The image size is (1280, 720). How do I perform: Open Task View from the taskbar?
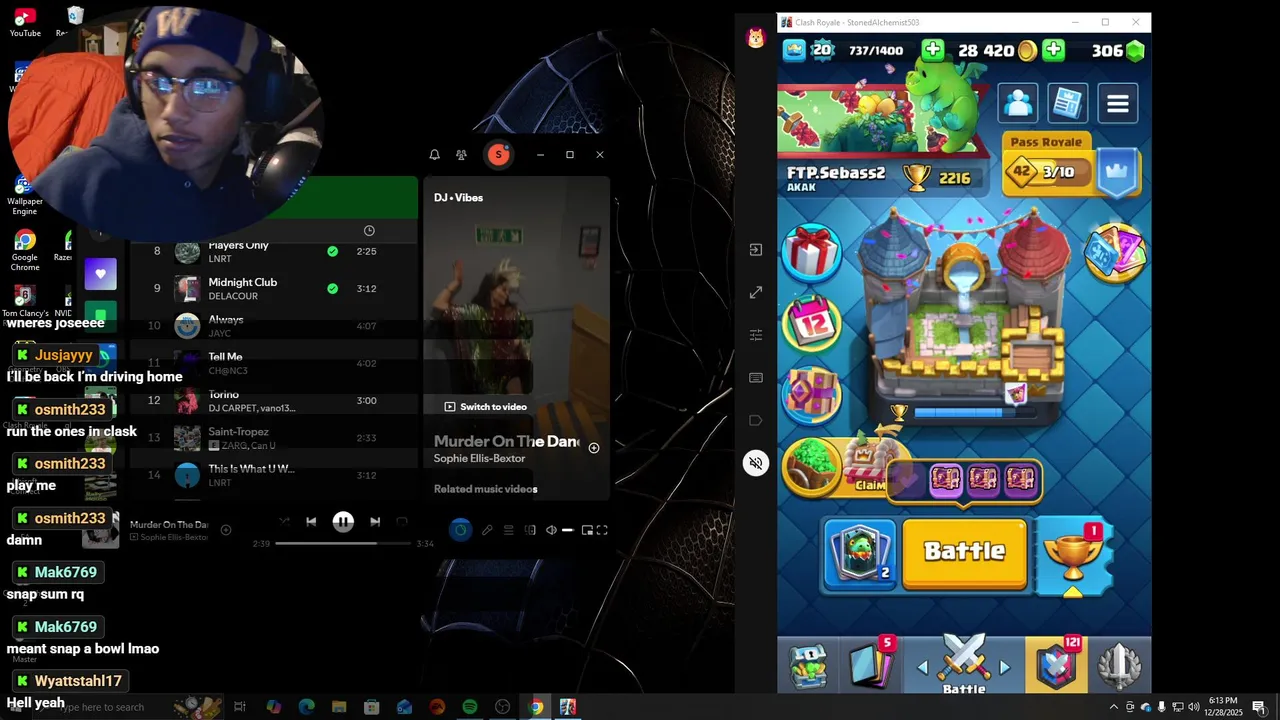[240, 707]
